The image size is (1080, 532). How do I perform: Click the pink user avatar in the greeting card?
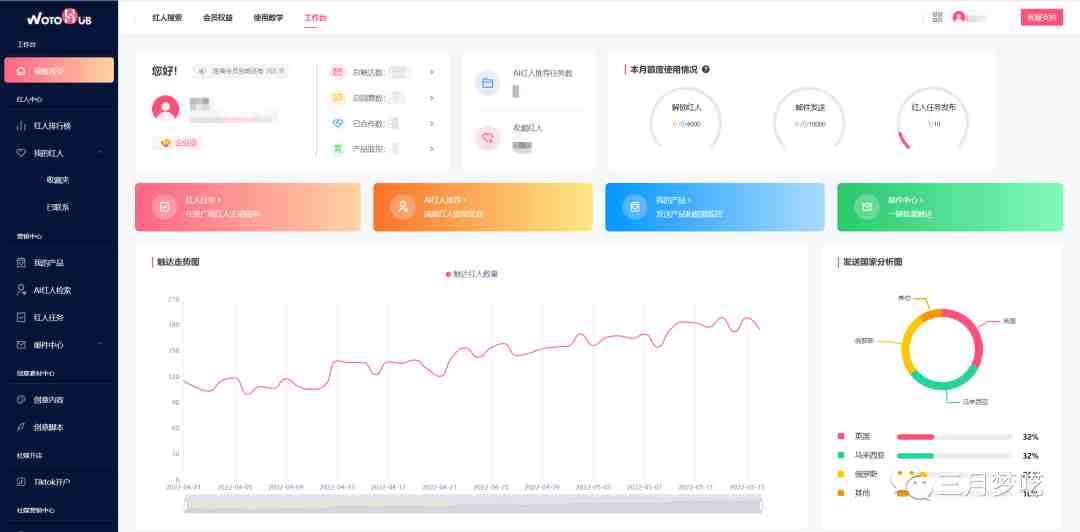165,108
